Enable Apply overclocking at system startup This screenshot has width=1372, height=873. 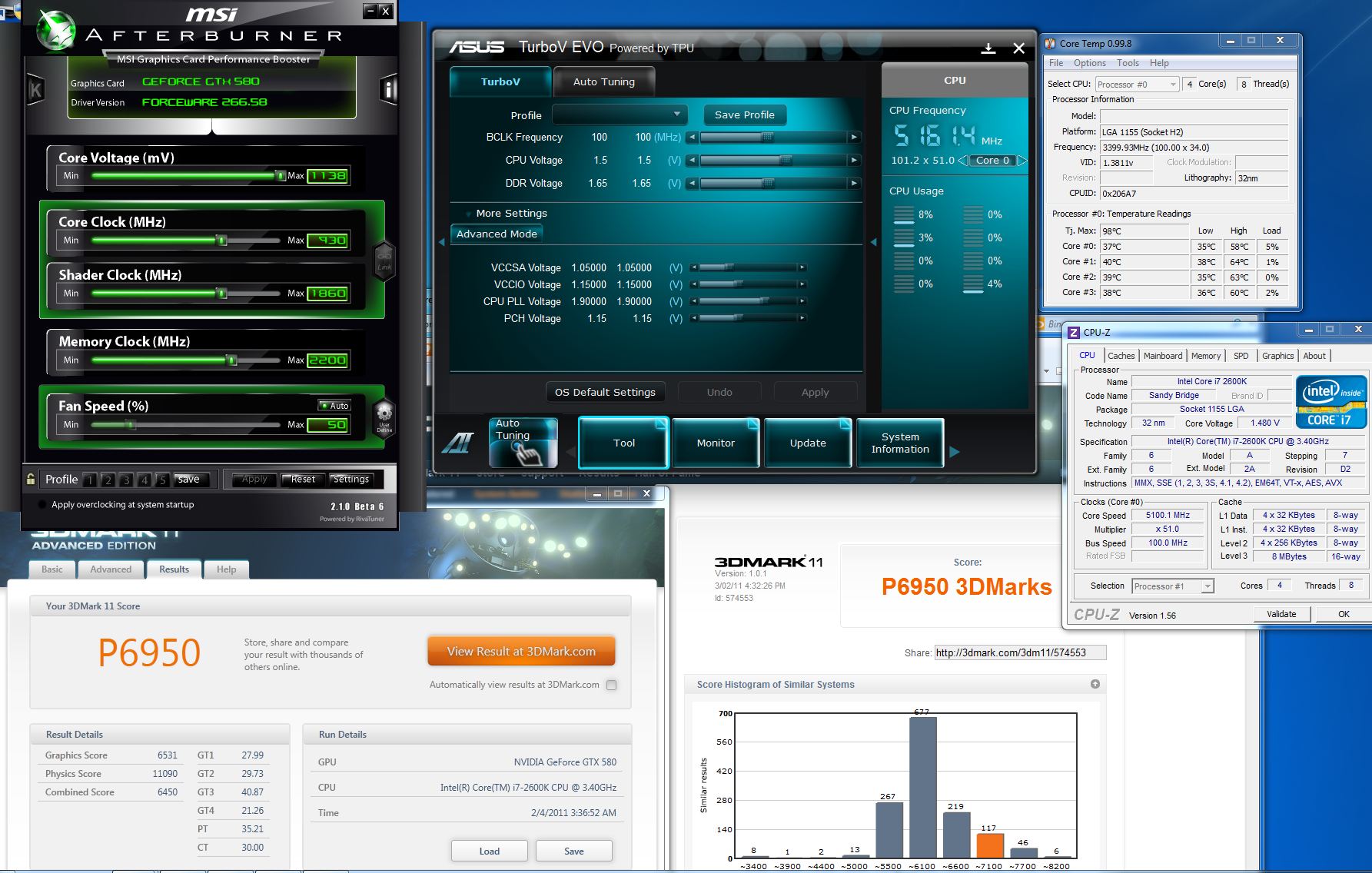(x=42, y=505)
